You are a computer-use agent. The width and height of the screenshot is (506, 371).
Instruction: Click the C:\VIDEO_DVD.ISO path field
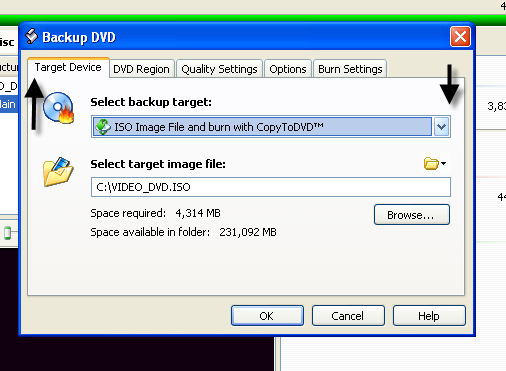coord(271,187)
